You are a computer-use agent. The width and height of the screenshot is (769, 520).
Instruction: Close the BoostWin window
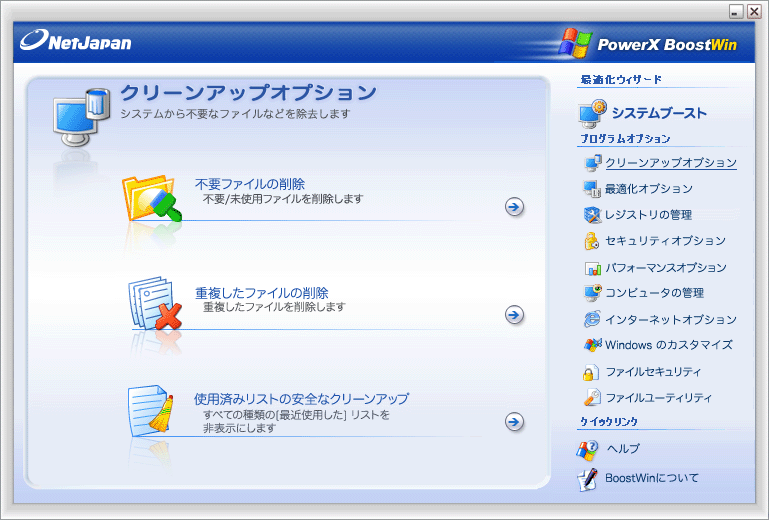click(x=754, y=11)
